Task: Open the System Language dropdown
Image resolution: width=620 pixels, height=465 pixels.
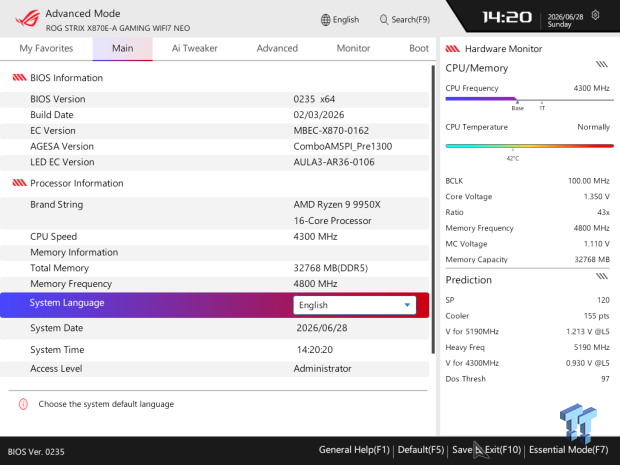Action: coord(354,305)
